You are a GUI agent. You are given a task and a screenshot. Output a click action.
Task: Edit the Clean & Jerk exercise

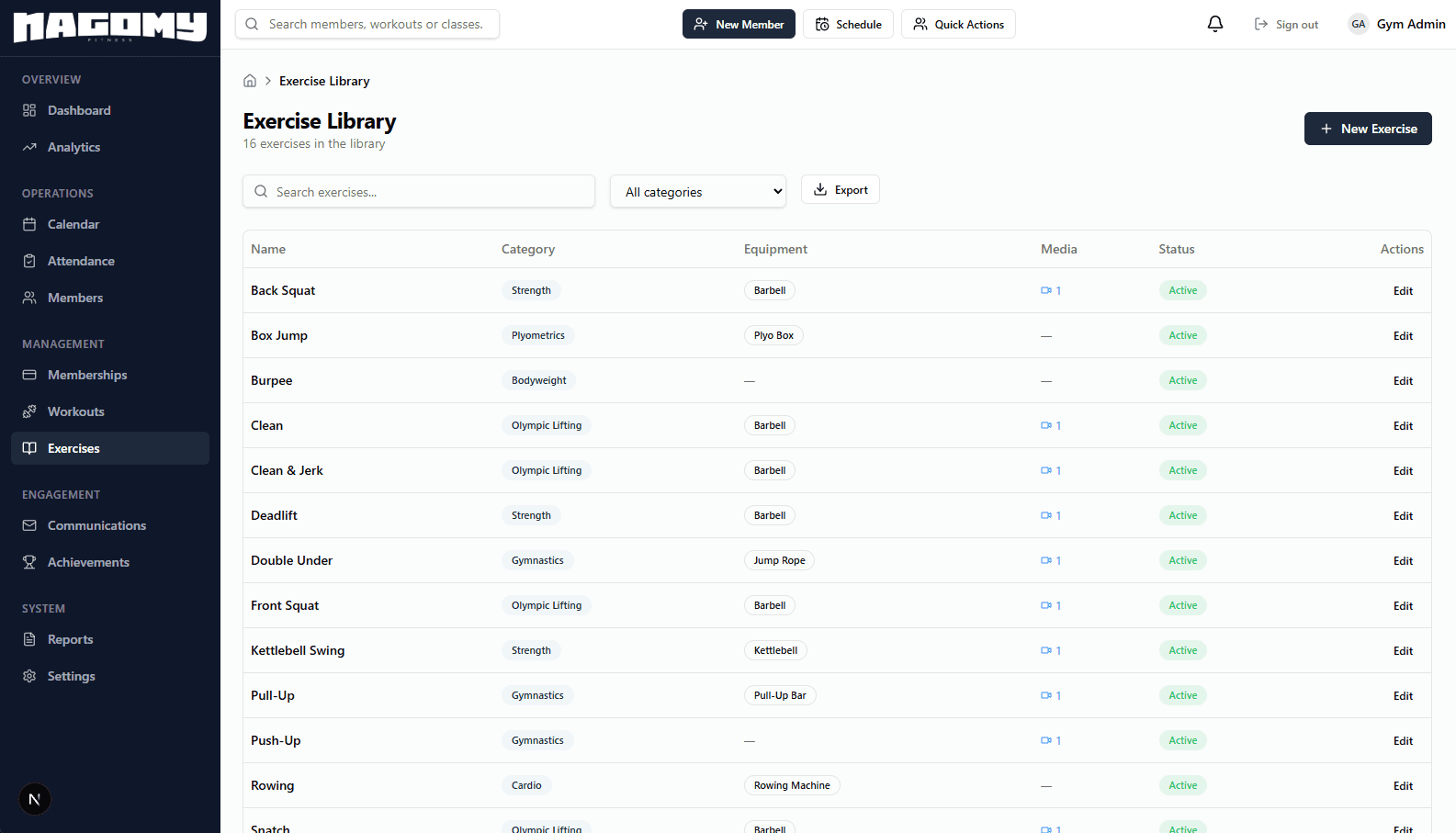point(1403,470)
